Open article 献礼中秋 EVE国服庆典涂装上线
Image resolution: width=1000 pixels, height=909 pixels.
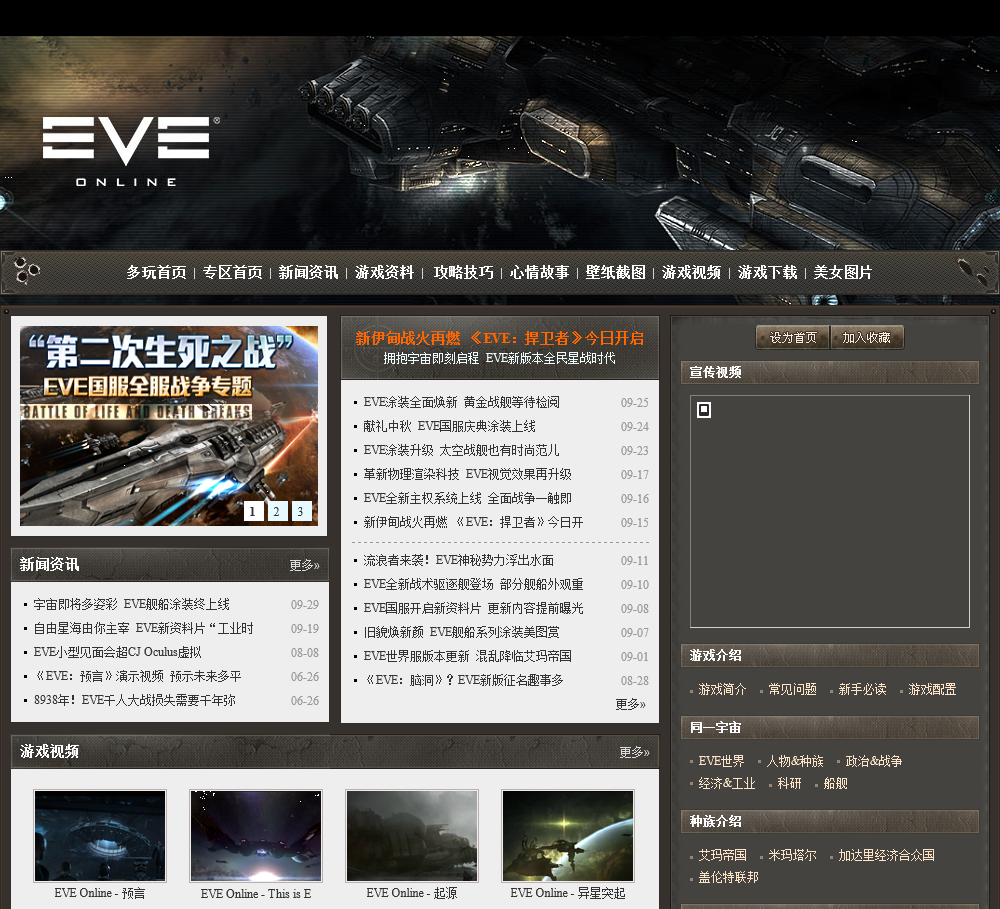point(449,426)
